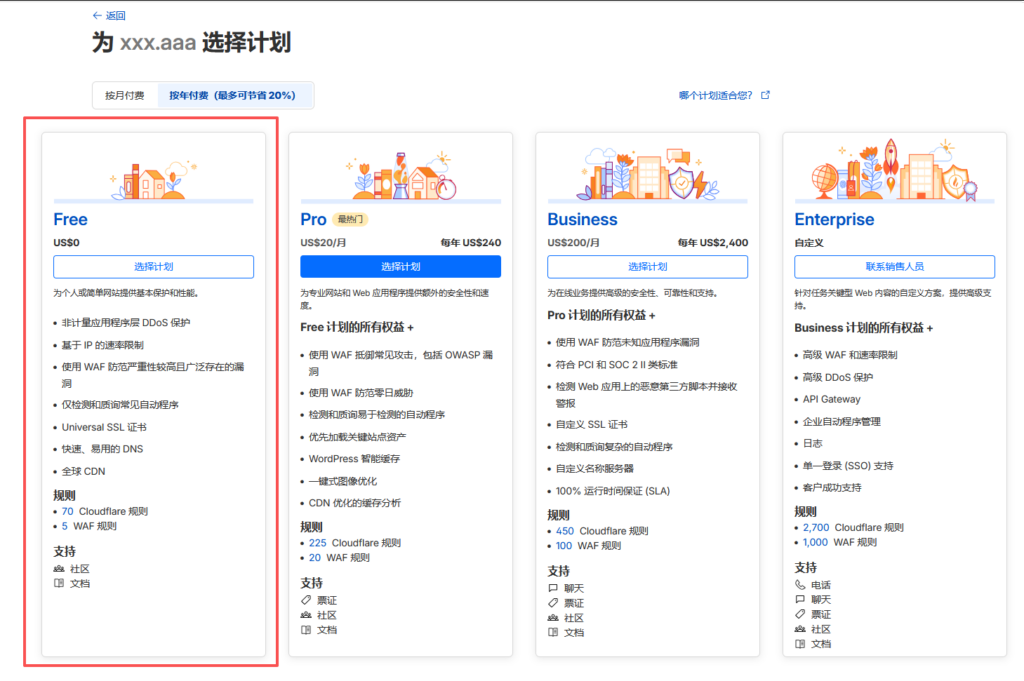Click the community icon in Business support section
Screen dimensions: 1024x681
552,617
